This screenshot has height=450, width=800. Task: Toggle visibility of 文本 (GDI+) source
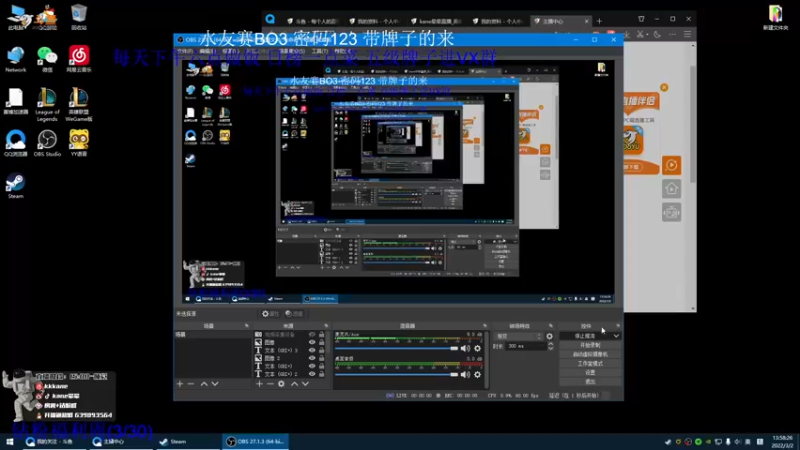point(312,366)
